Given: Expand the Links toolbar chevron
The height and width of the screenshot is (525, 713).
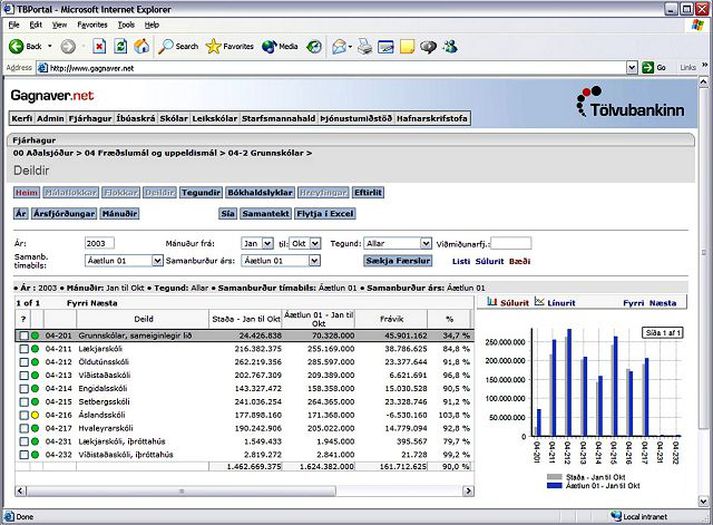Looking at the screenshot, I should pos(704,65).
